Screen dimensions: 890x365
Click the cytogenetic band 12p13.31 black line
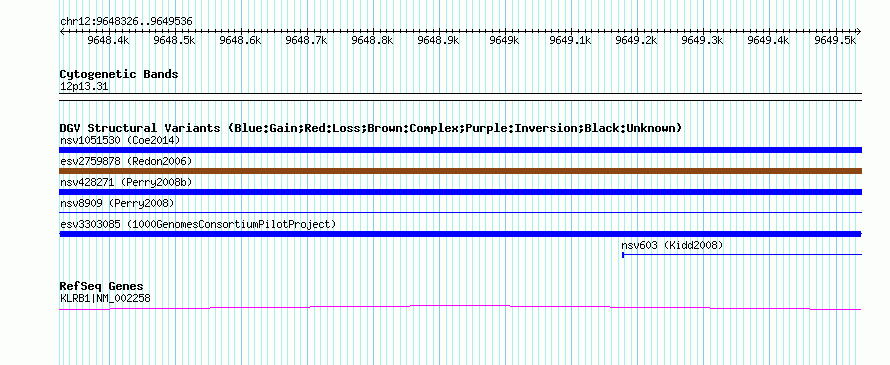coord(460,97)
